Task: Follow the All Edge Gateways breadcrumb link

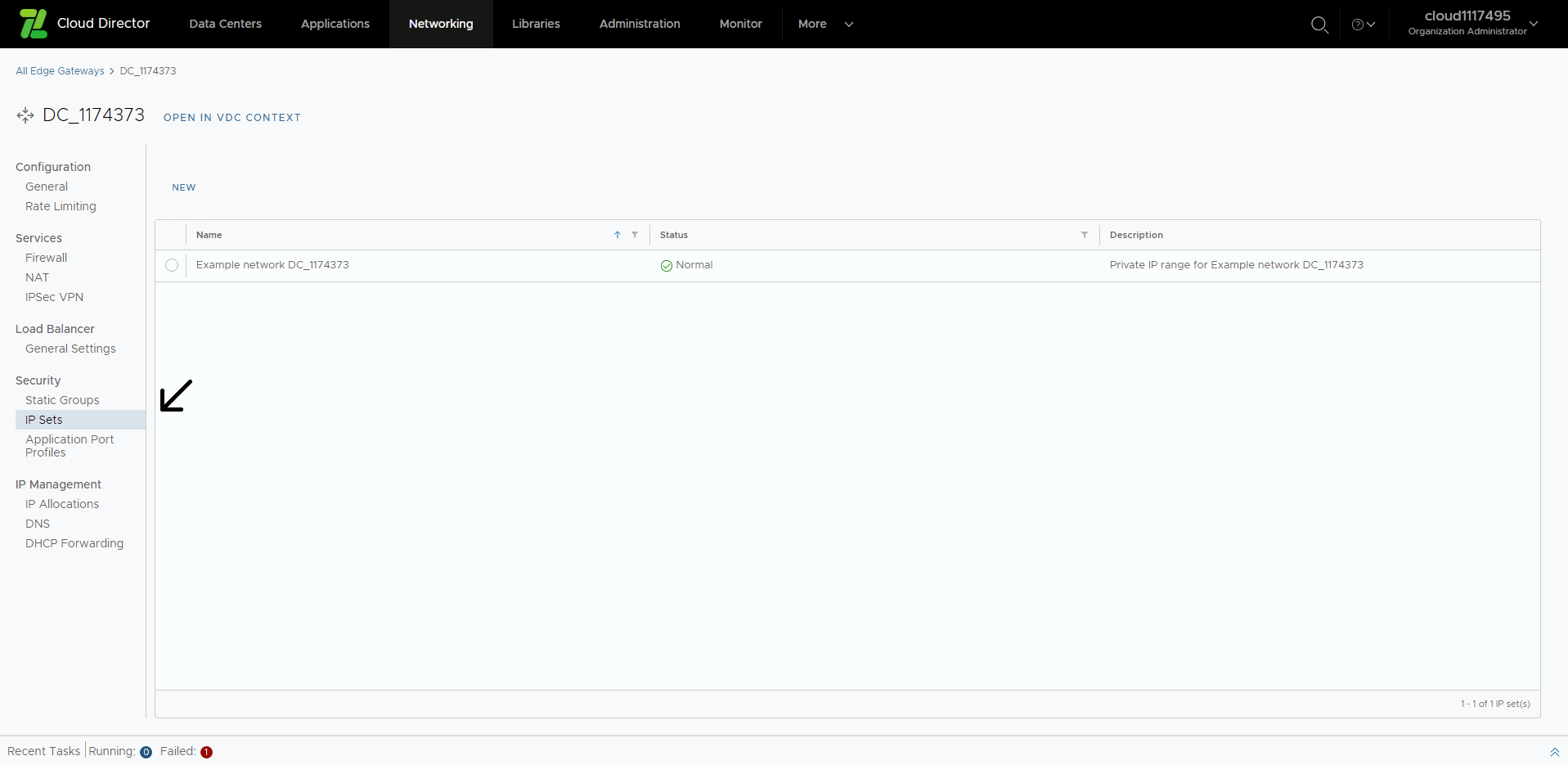Action: [61, 71]
